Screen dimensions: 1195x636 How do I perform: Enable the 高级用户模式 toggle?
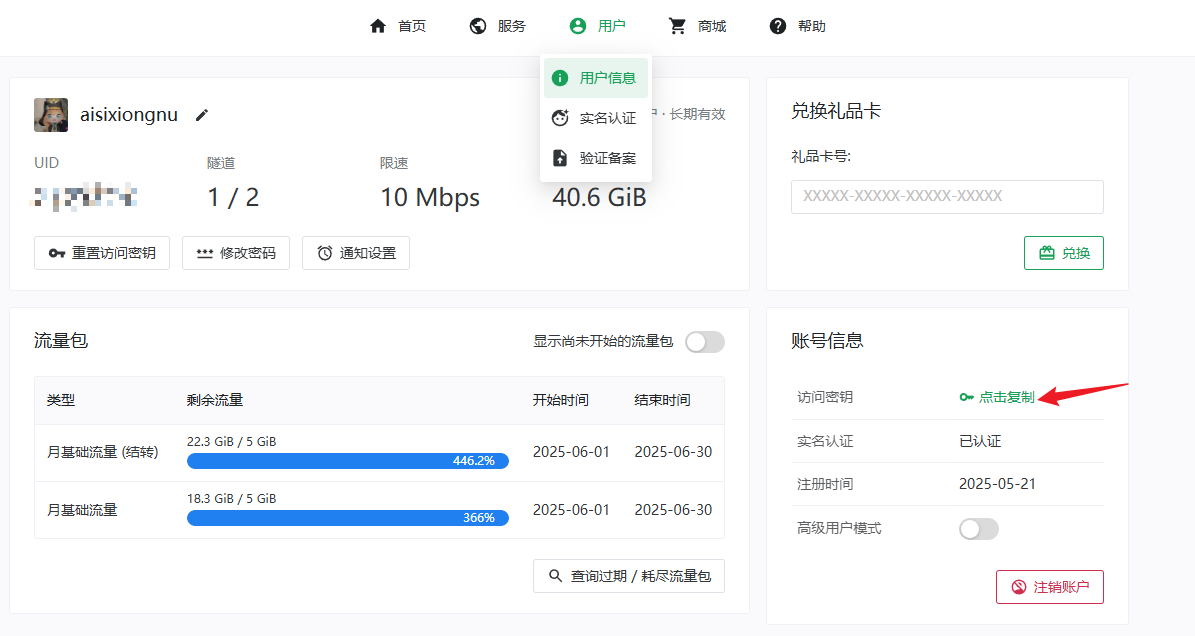click(978, 529)
